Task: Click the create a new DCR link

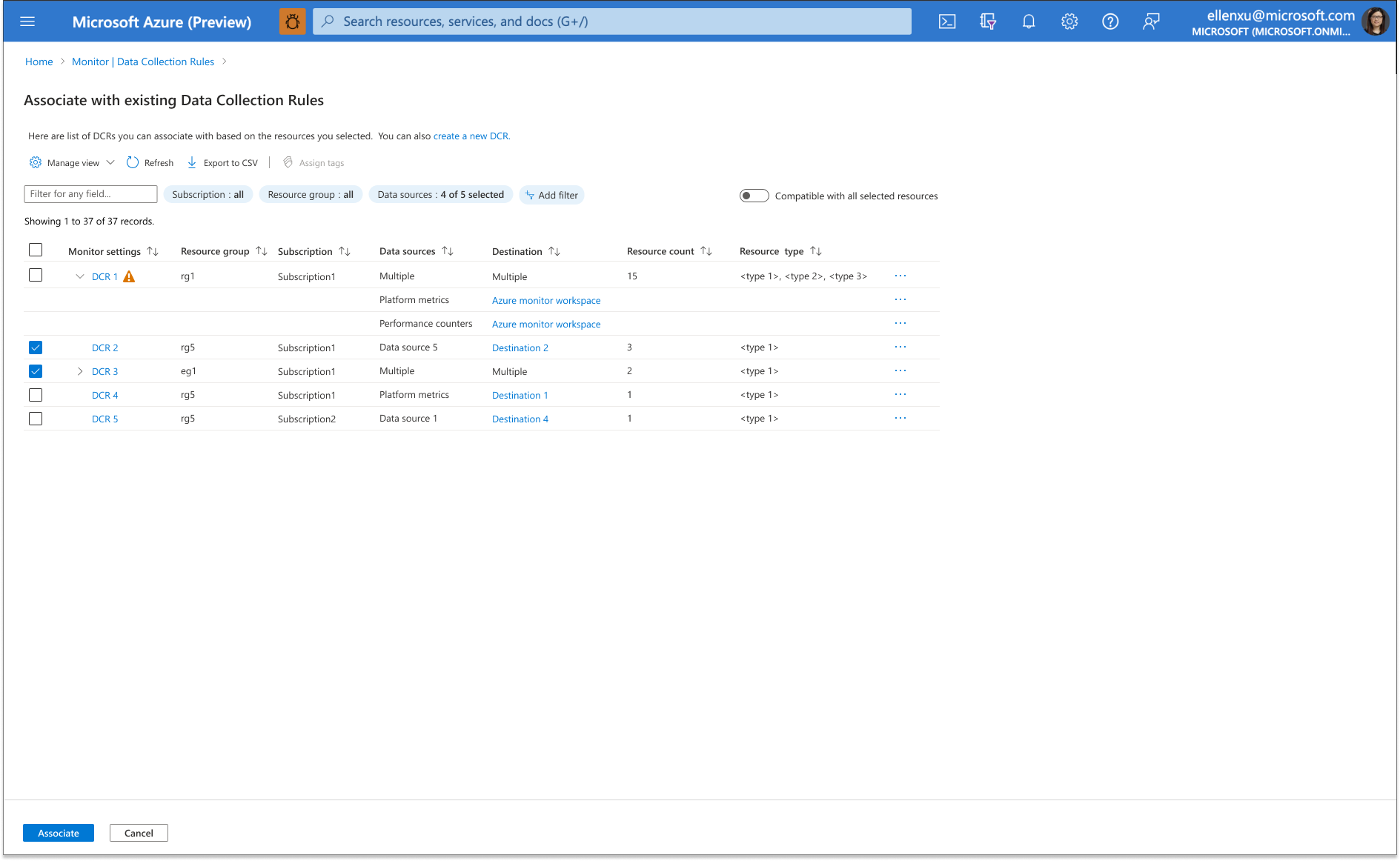Action: (471, 136)
